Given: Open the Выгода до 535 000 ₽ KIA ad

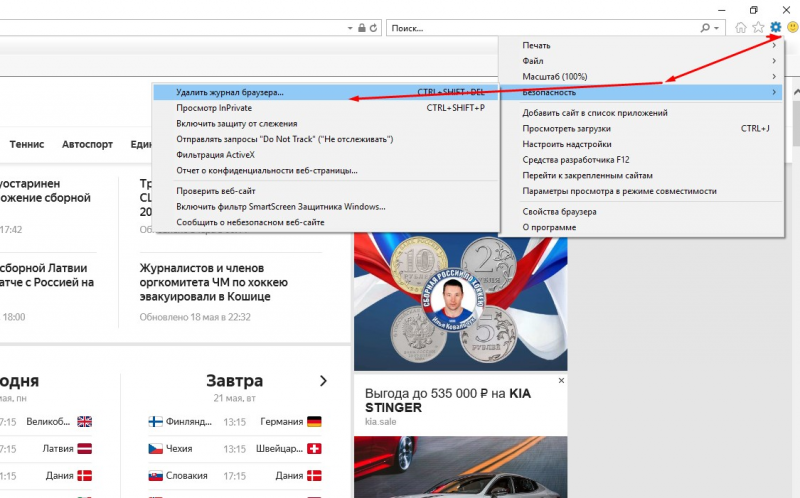Looking at the screenshot, I should pyautogui.click(x=447, y=401).
